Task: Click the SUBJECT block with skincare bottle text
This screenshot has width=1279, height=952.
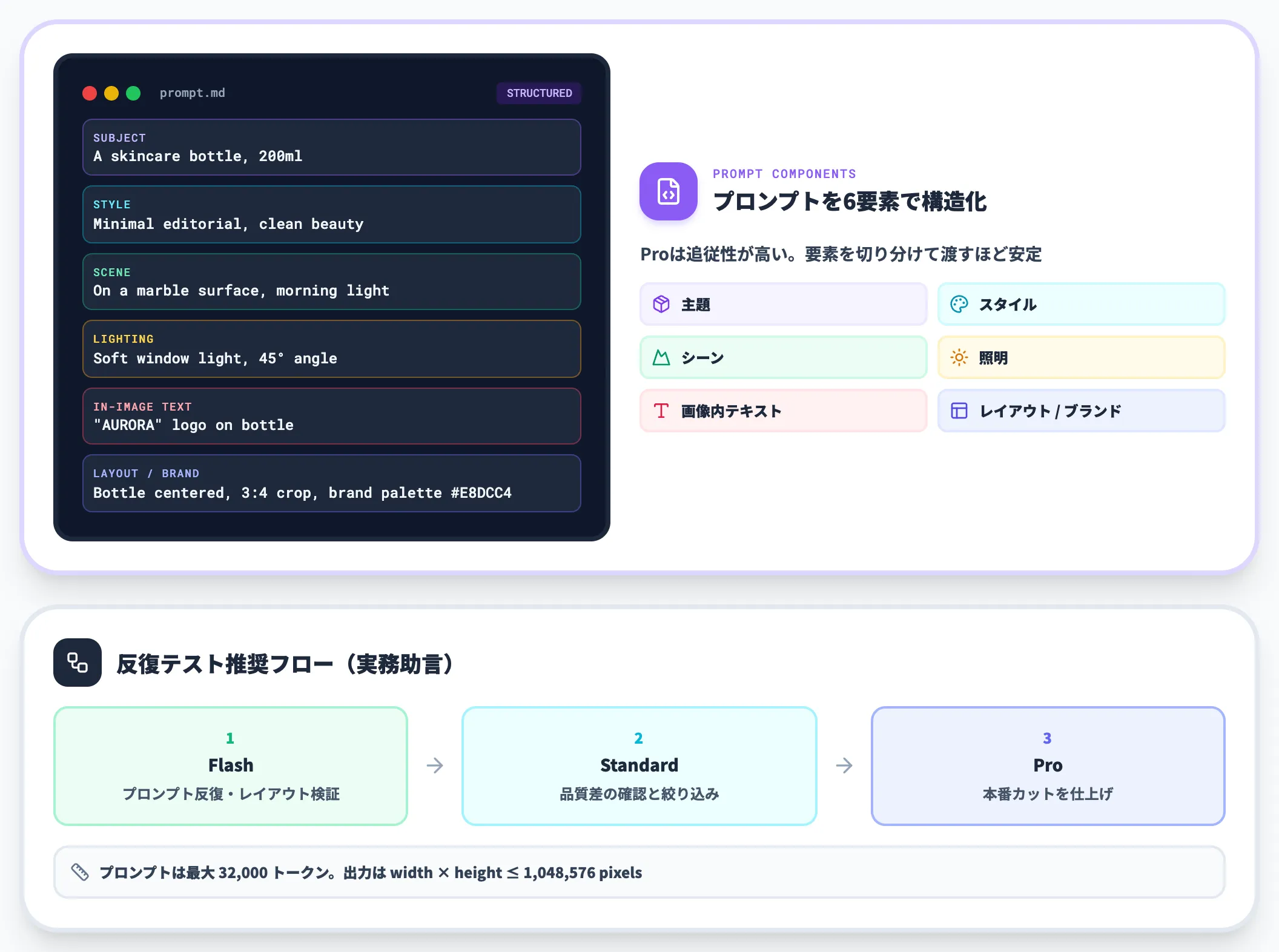Action: coord(332,147)
